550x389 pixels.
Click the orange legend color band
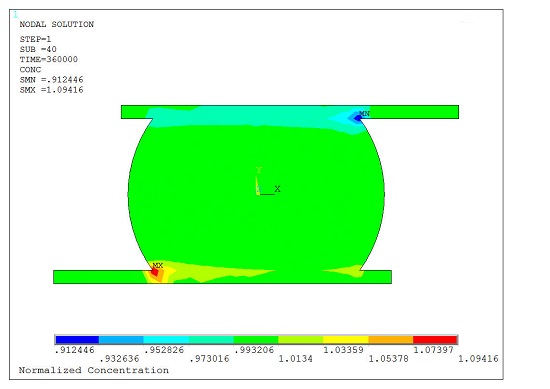[x=391, y=340]
